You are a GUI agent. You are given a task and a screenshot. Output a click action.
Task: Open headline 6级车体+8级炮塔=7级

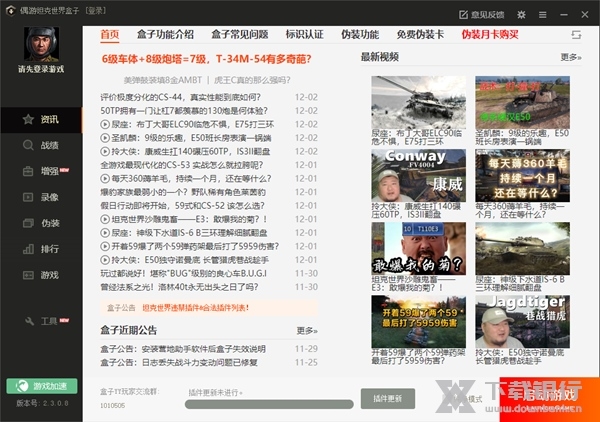click(x=207, y=59)
